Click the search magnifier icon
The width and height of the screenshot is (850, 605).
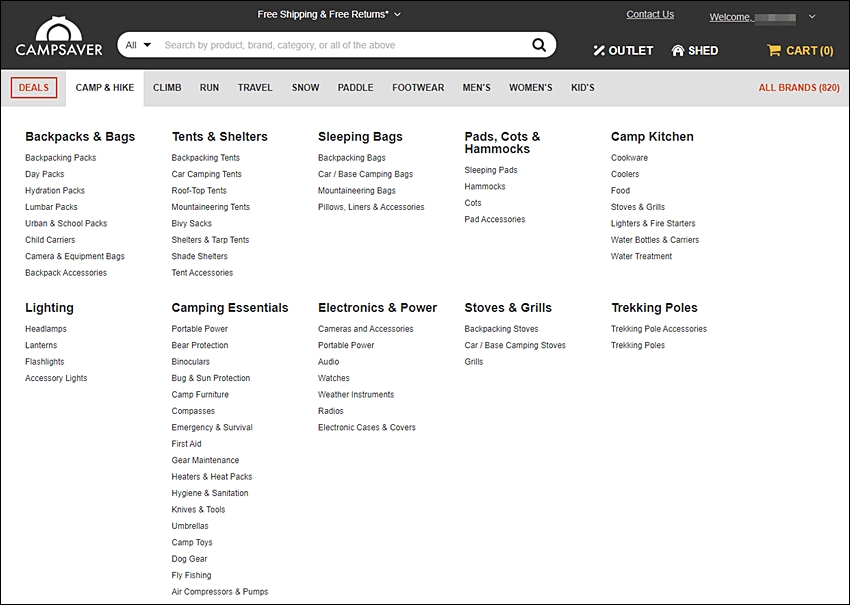point(539,45)
